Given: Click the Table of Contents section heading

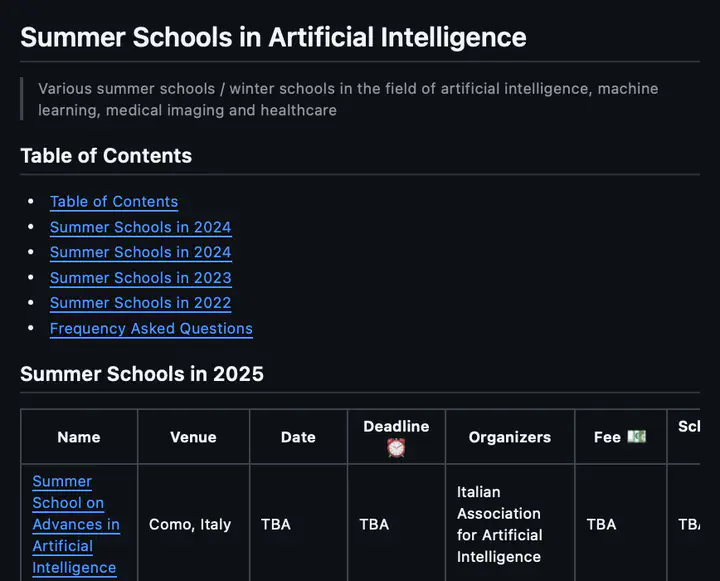Looking at the screenshot, I should [x=106, y=156].
